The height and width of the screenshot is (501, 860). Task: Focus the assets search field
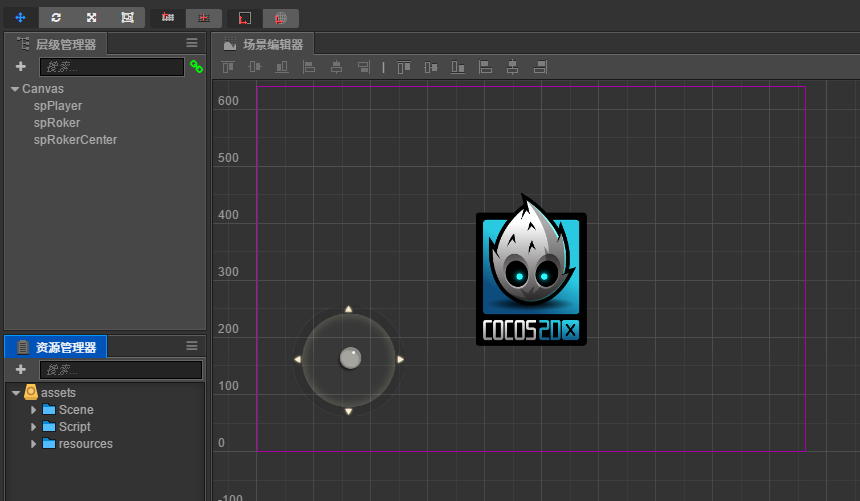[x=121, y=370]
